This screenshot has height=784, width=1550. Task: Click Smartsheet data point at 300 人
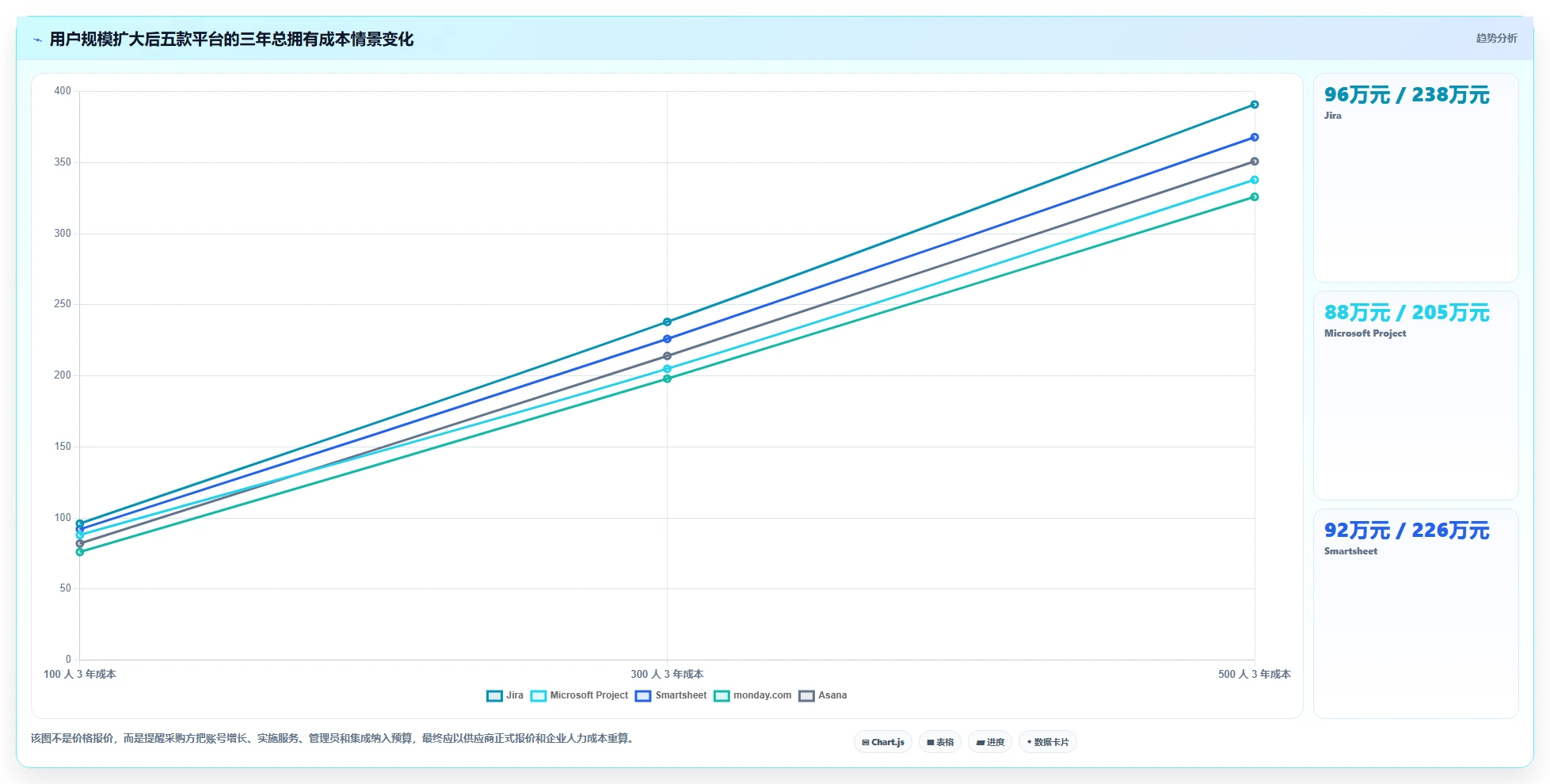(x=667, y=339)
